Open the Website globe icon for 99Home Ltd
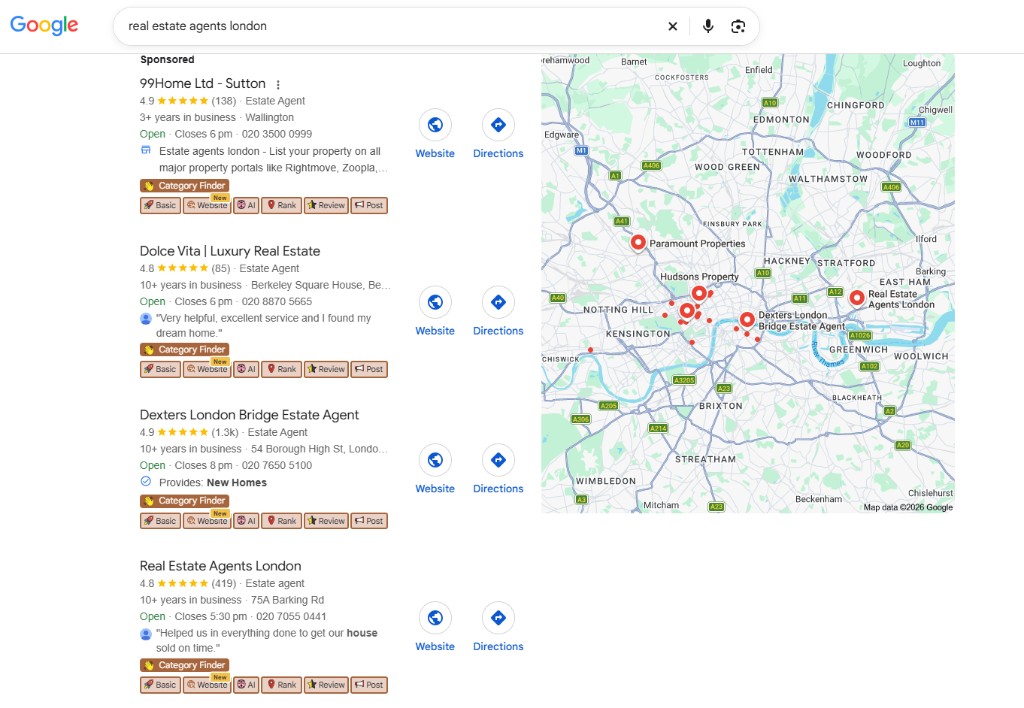 (x=435, y=125)
